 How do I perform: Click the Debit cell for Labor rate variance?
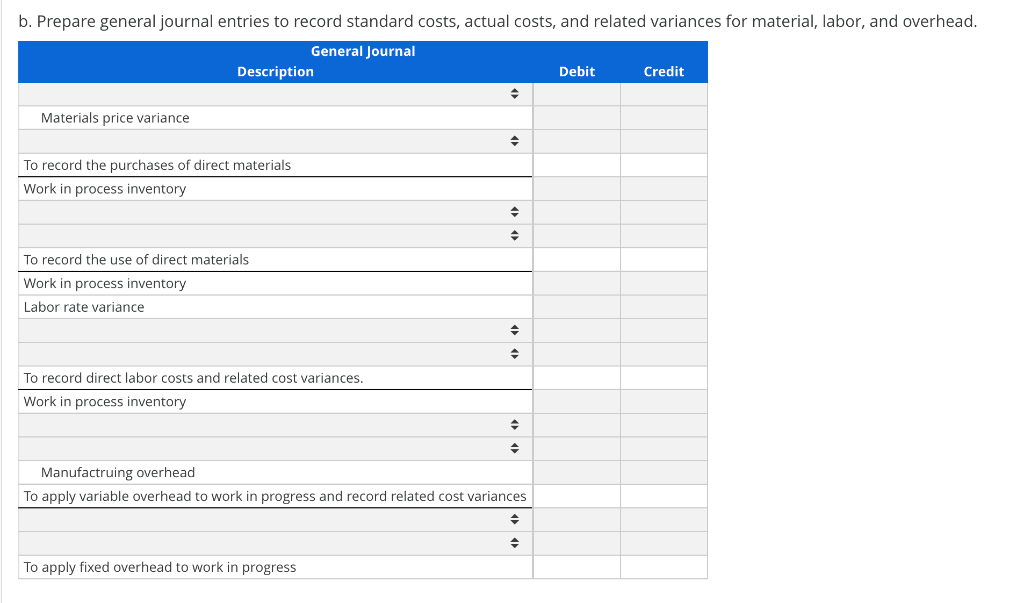(577, 307)
